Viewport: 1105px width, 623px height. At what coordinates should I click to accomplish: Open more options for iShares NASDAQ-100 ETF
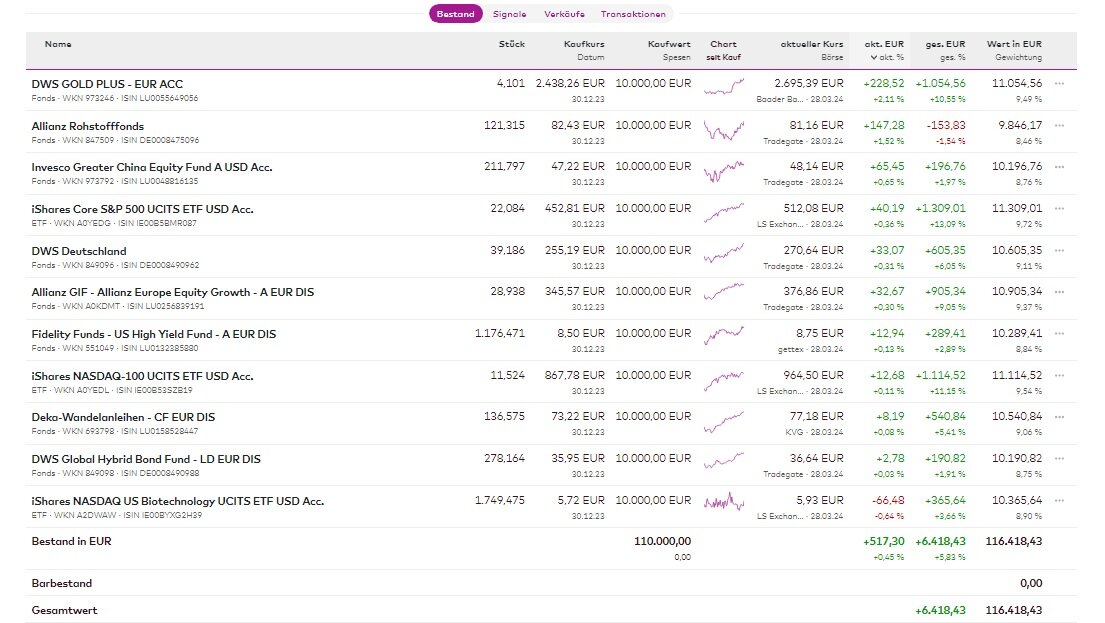click(1059, 376)
